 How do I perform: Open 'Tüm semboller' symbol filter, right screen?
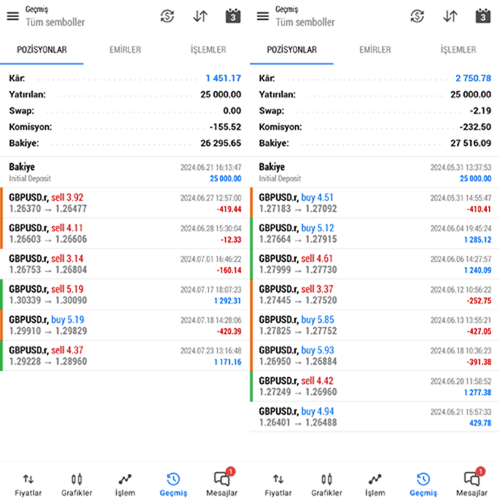click(x=305, y=22)
